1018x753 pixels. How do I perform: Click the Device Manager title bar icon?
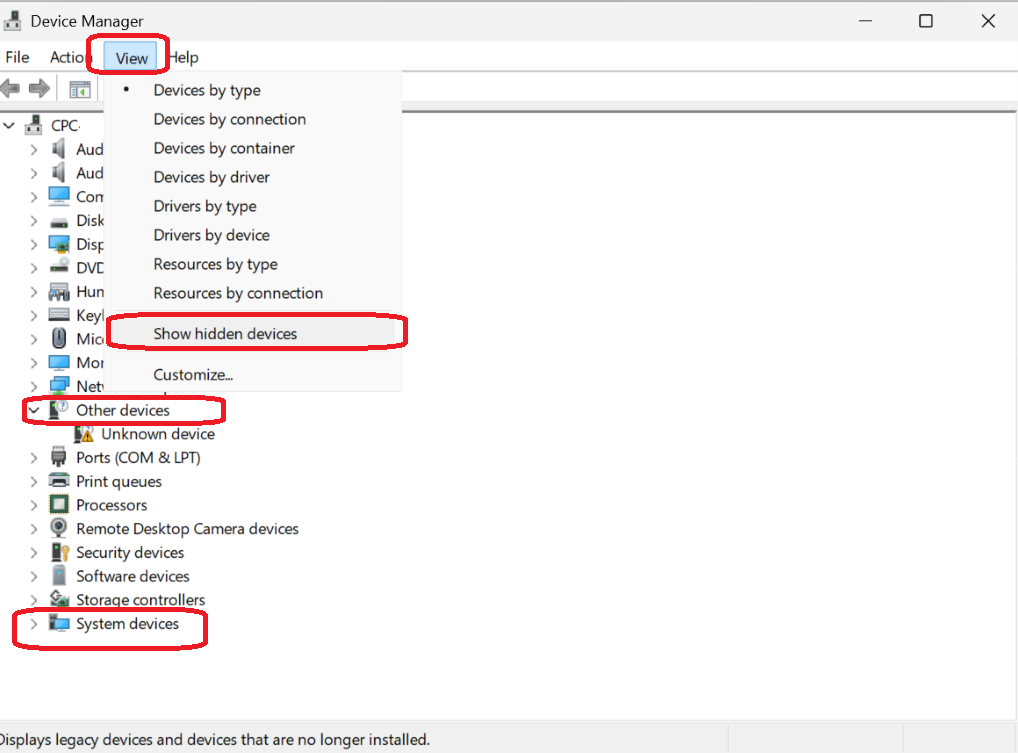(12, 21)
